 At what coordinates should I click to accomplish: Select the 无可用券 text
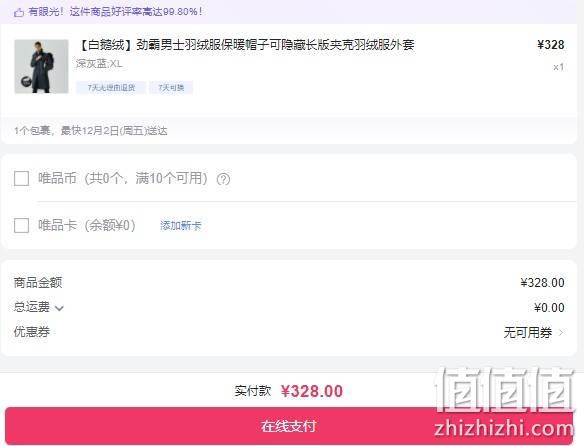pyautogui.click(x=527, y=332)
